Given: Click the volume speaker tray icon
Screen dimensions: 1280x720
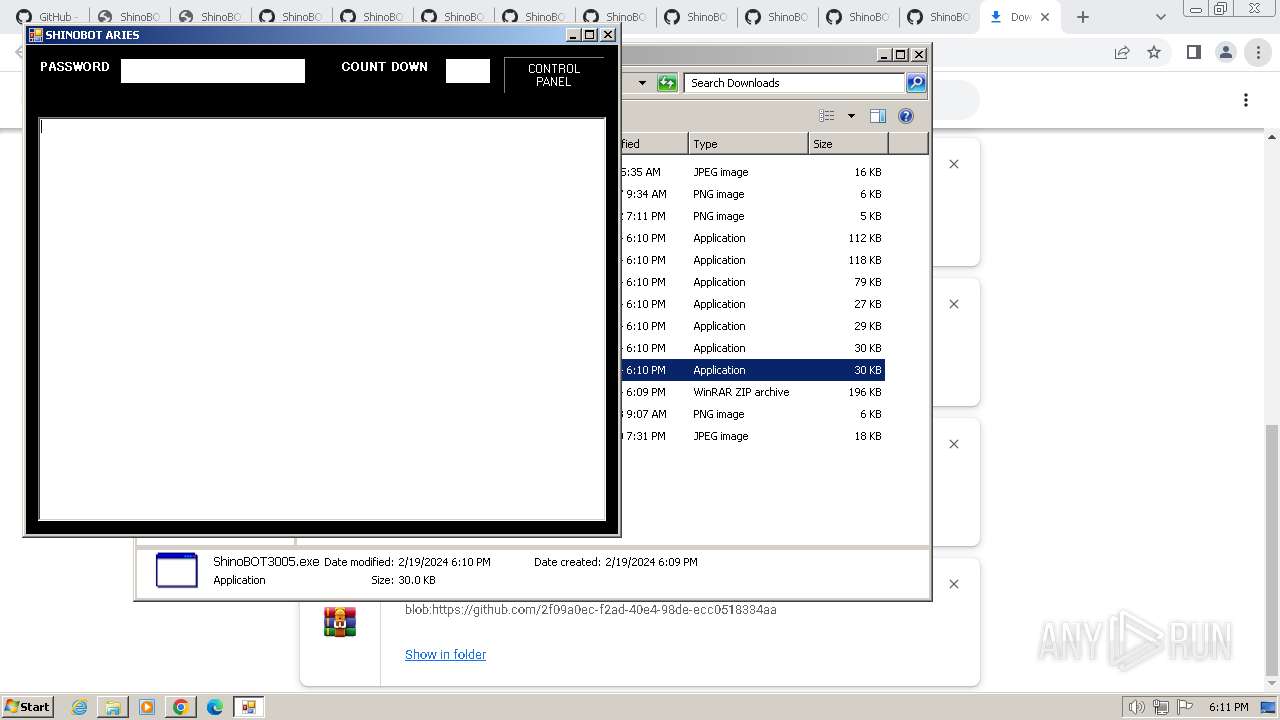Looking at the screenshot, I should pyautogui.click(x=1137, y=707).
